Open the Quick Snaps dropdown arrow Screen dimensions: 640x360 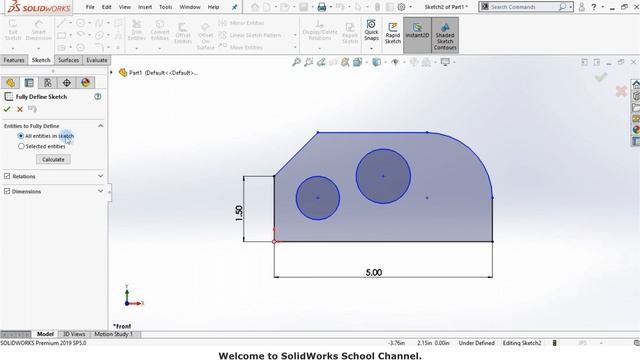click(x=371, y=49)
